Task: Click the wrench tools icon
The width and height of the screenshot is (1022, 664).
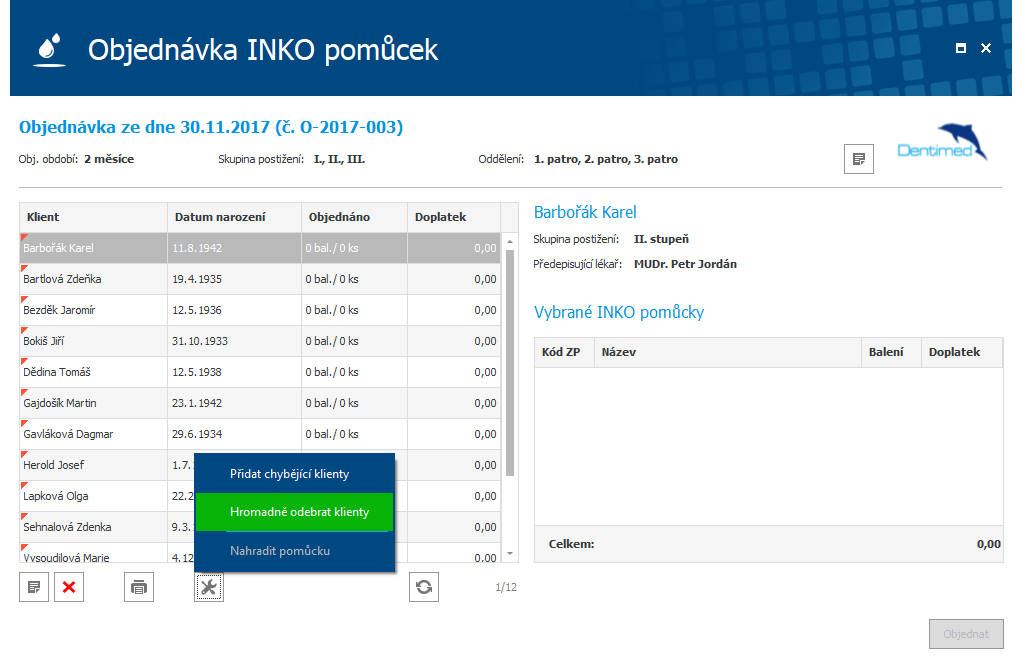Action: coord(209,587)
